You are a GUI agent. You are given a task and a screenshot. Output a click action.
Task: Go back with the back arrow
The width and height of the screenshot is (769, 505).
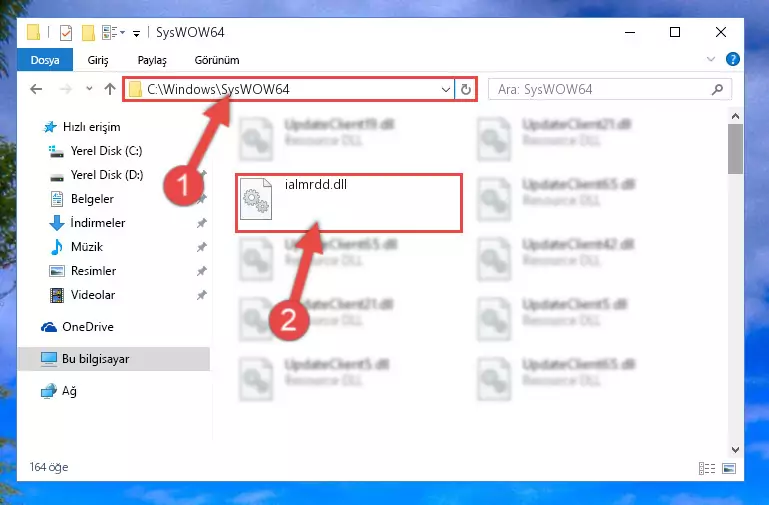point(36,89)
